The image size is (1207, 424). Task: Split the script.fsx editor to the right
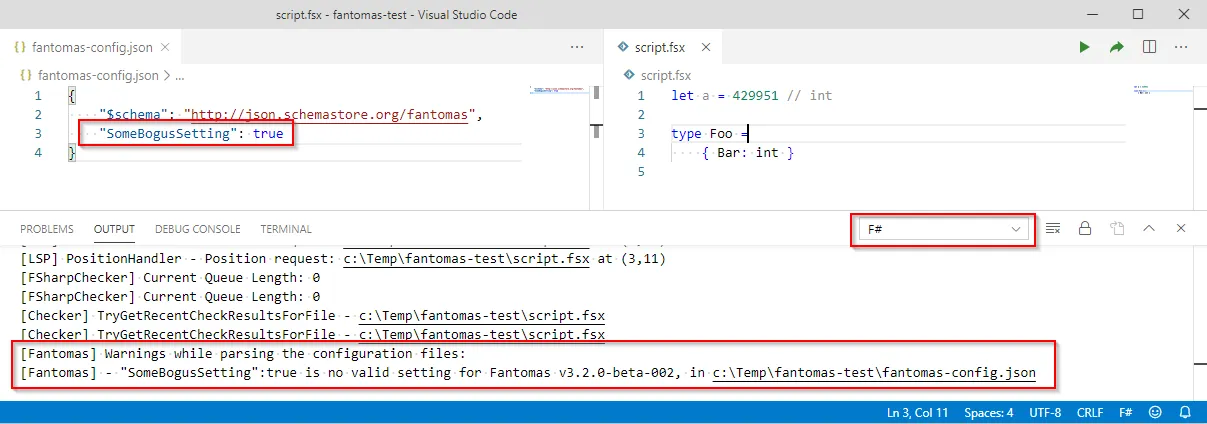click(1149, 47)
